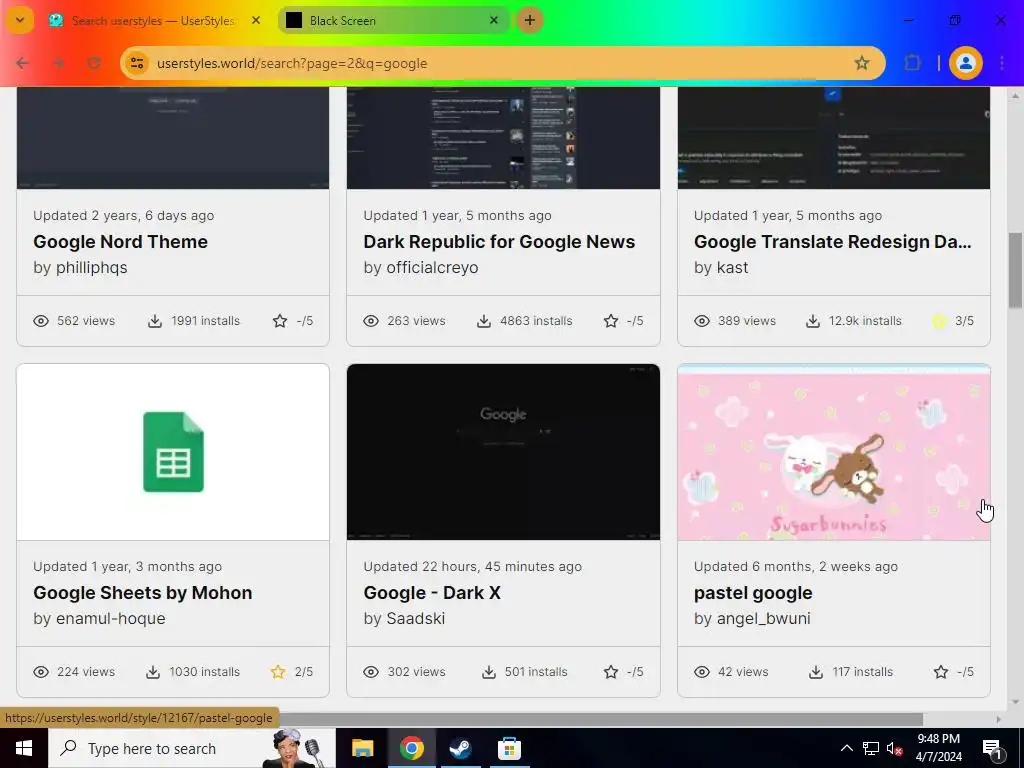Click star rating icon on Google Nord Theme
This screenshot has width=1024, height=768.
pyautogui.click(x=280, y=321)
